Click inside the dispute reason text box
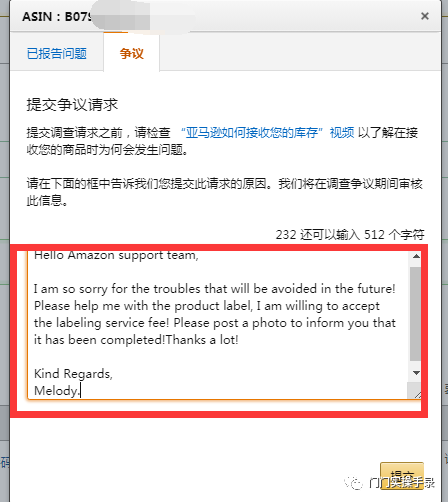 pyautogui.click(x=219, y=325)
